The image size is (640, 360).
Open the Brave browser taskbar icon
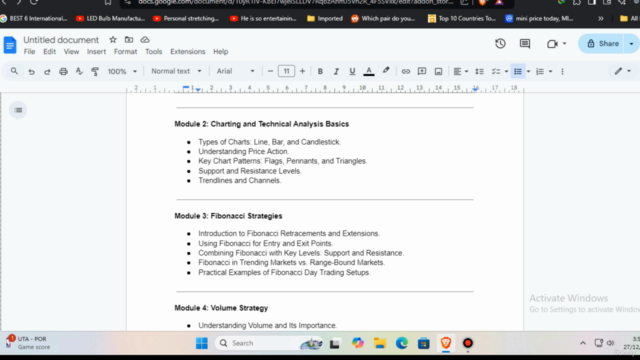pyautogui.click(x=446, y=343)
